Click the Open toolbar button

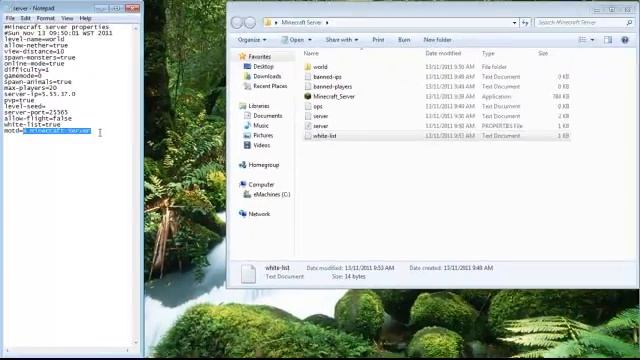pyautogui.click(x=293, y=40)
